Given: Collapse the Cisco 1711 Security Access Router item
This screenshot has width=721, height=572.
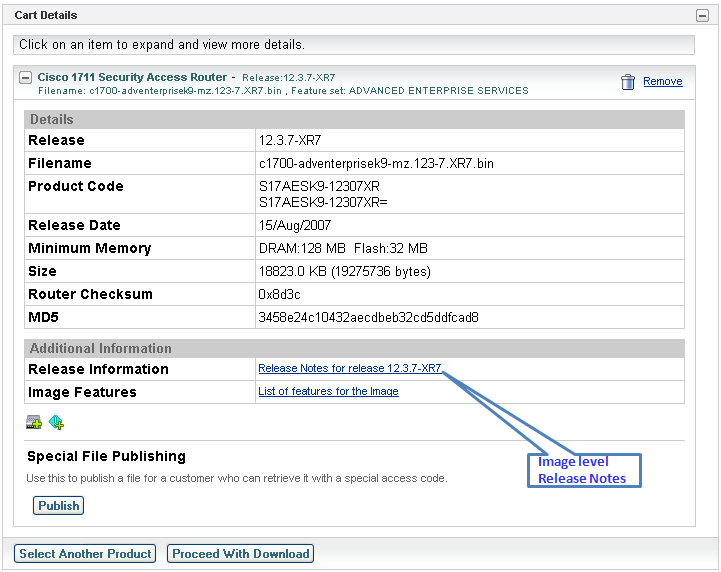Looking at the screenshot, I should (25, 77).
